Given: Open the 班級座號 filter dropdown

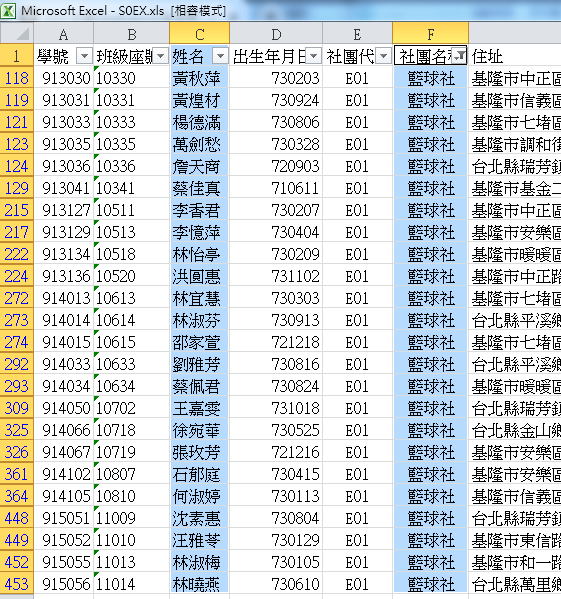Looking at the screenshot, I should 161,57.
